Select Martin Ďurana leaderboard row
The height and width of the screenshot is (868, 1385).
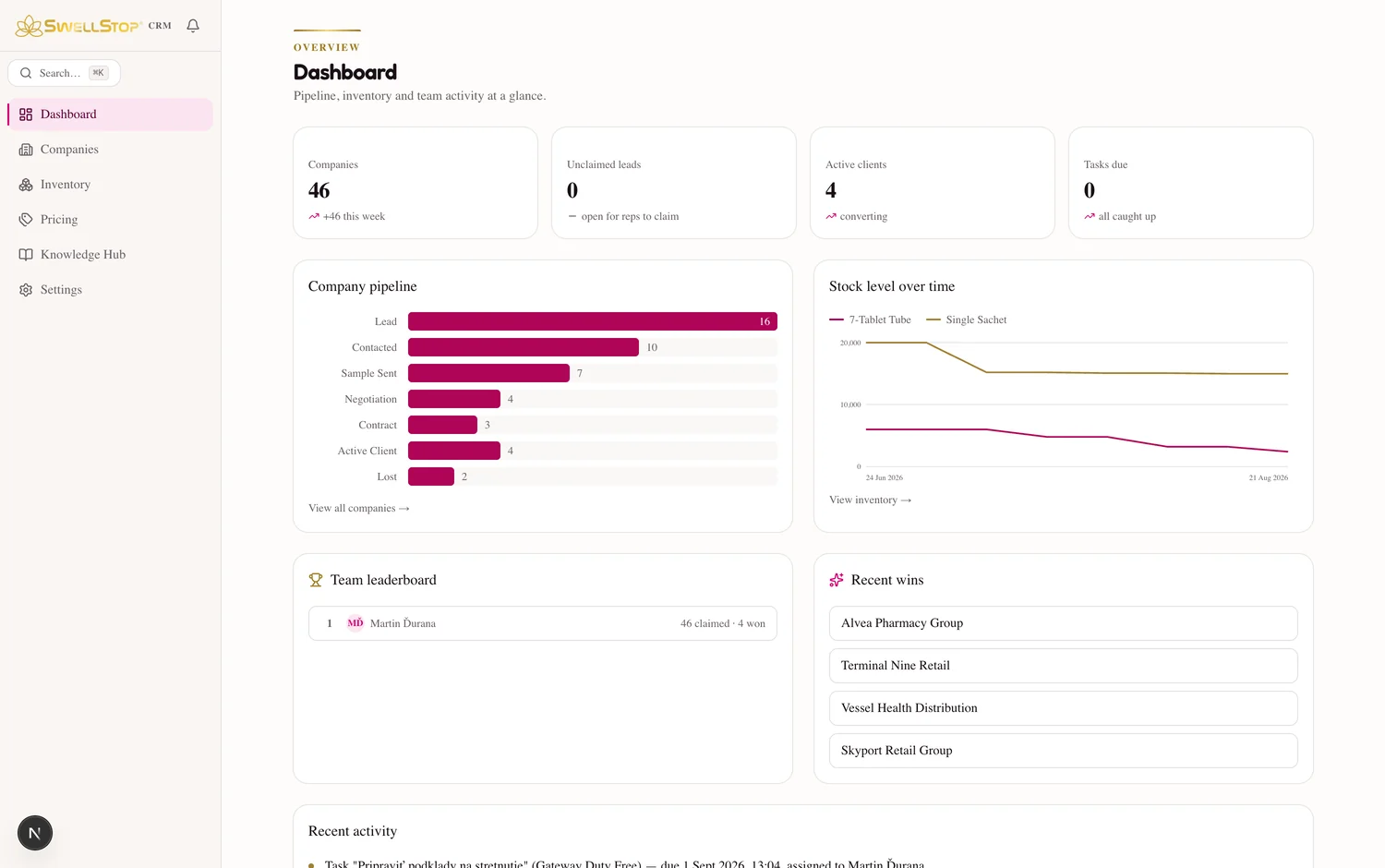point(543,623)
